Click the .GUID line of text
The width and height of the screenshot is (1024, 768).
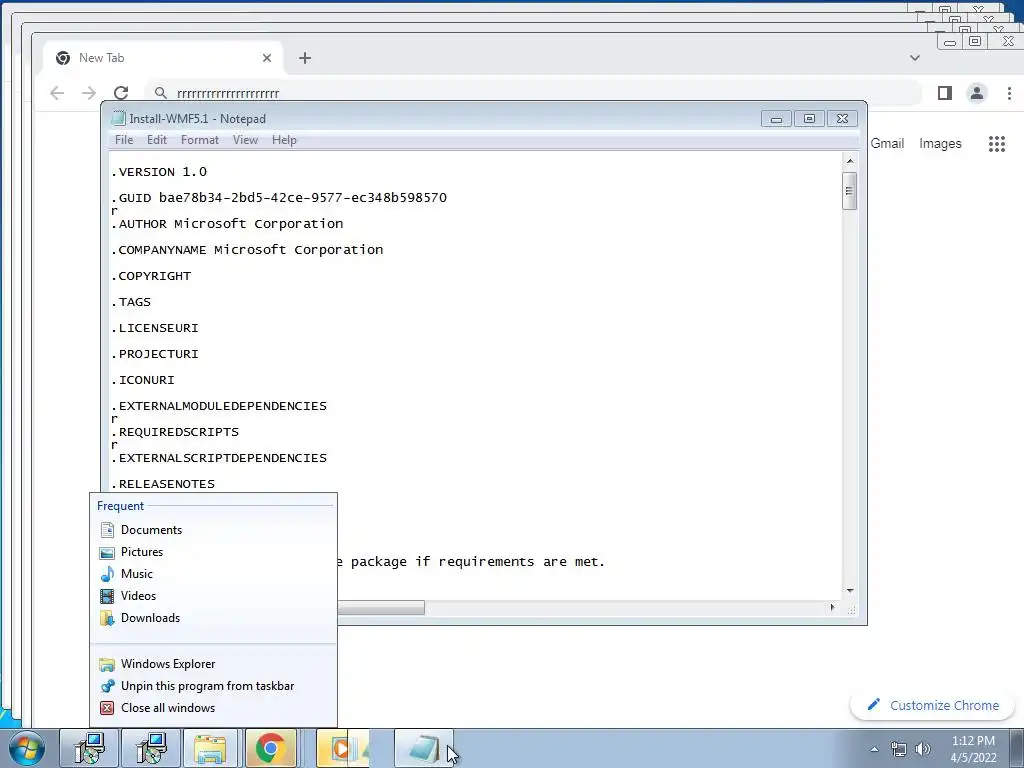279,198
